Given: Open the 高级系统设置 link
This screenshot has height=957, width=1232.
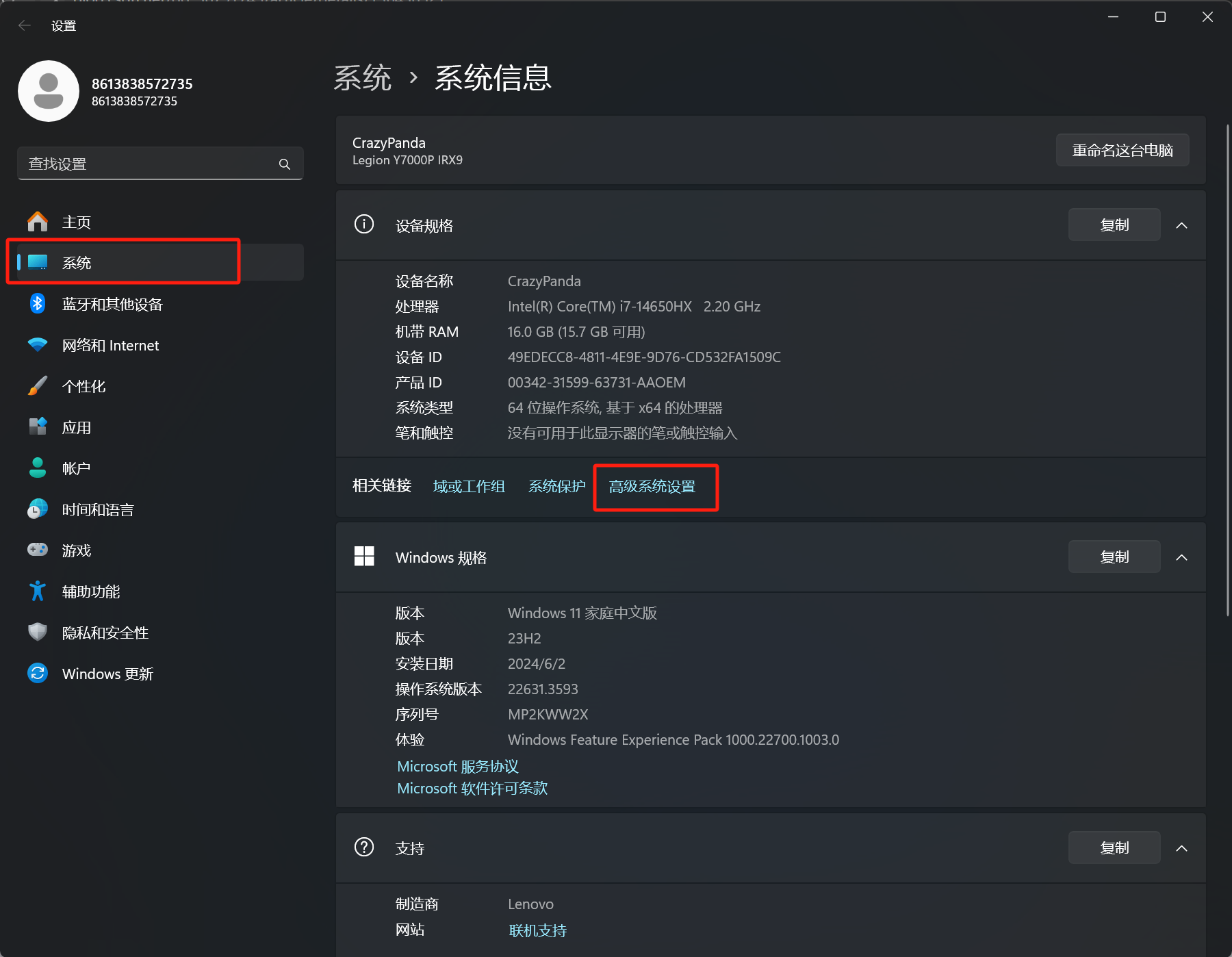Looking at the screenshot, I should 652,486.
